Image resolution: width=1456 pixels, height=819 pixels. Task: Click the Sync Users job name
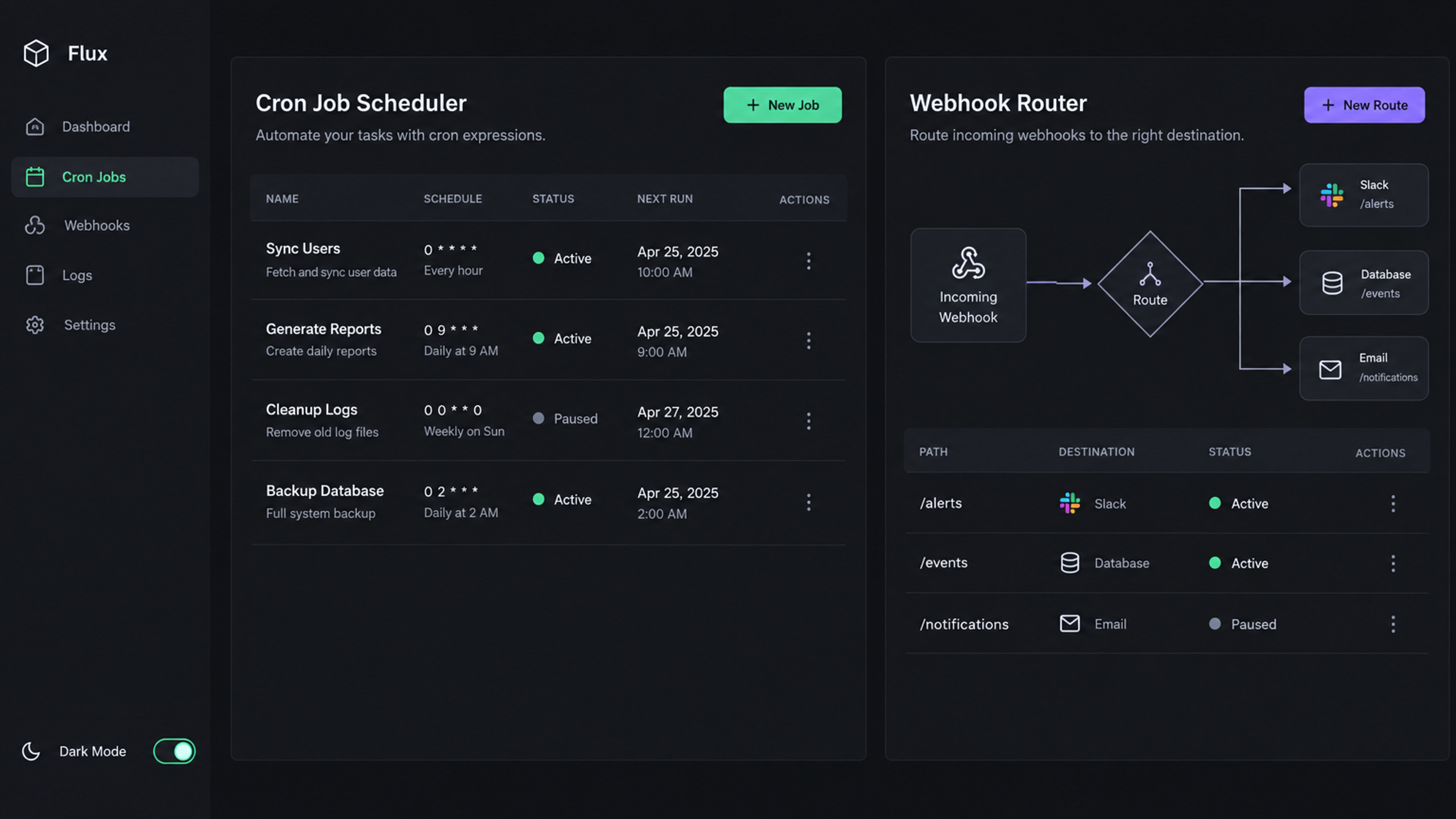point(303,249)
